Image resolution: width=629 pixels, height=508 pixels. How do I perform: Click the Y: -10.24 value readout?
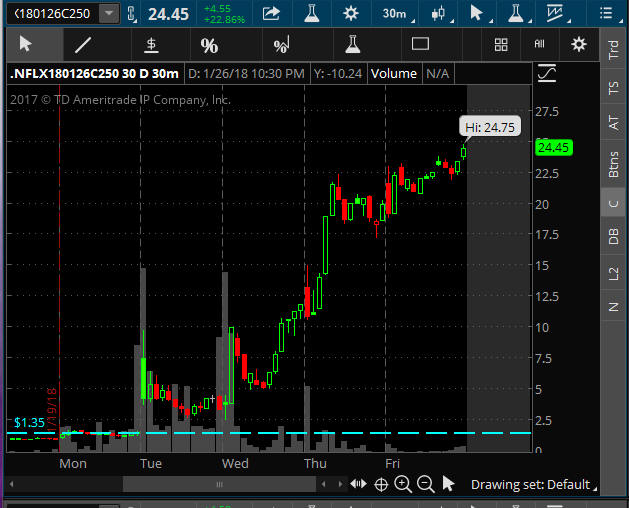coord(338,73)
